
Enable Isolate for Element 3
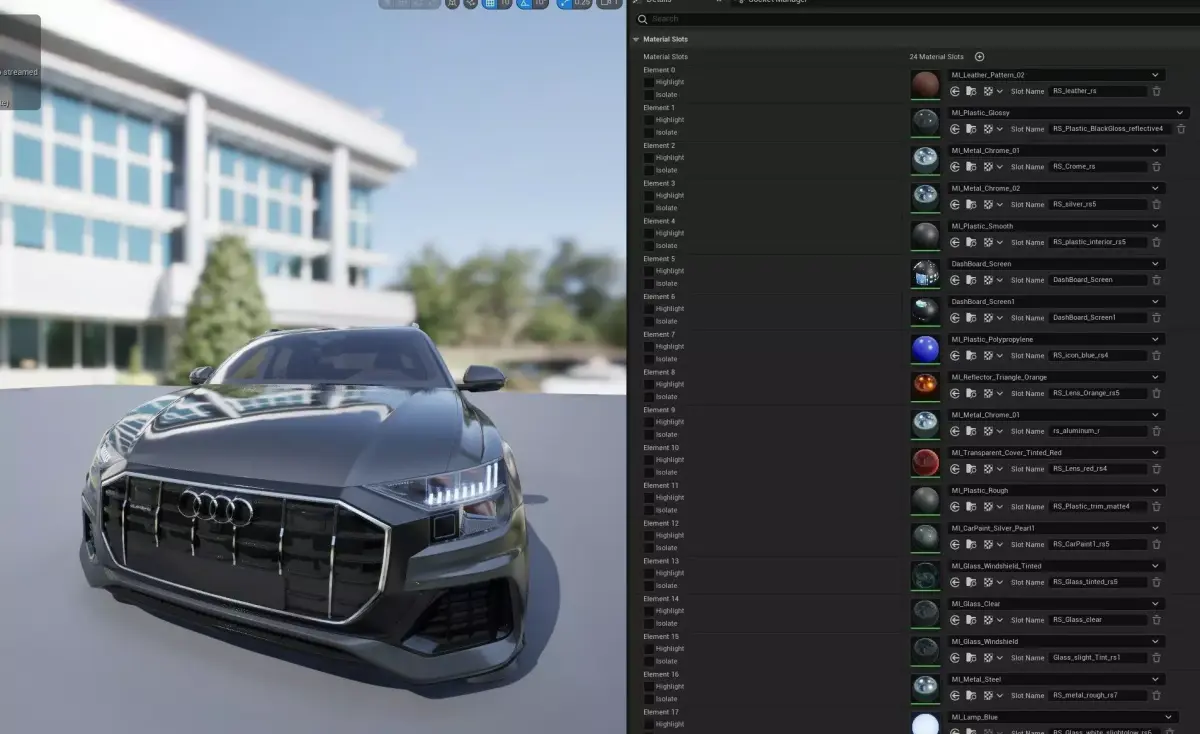coord(649,208)
